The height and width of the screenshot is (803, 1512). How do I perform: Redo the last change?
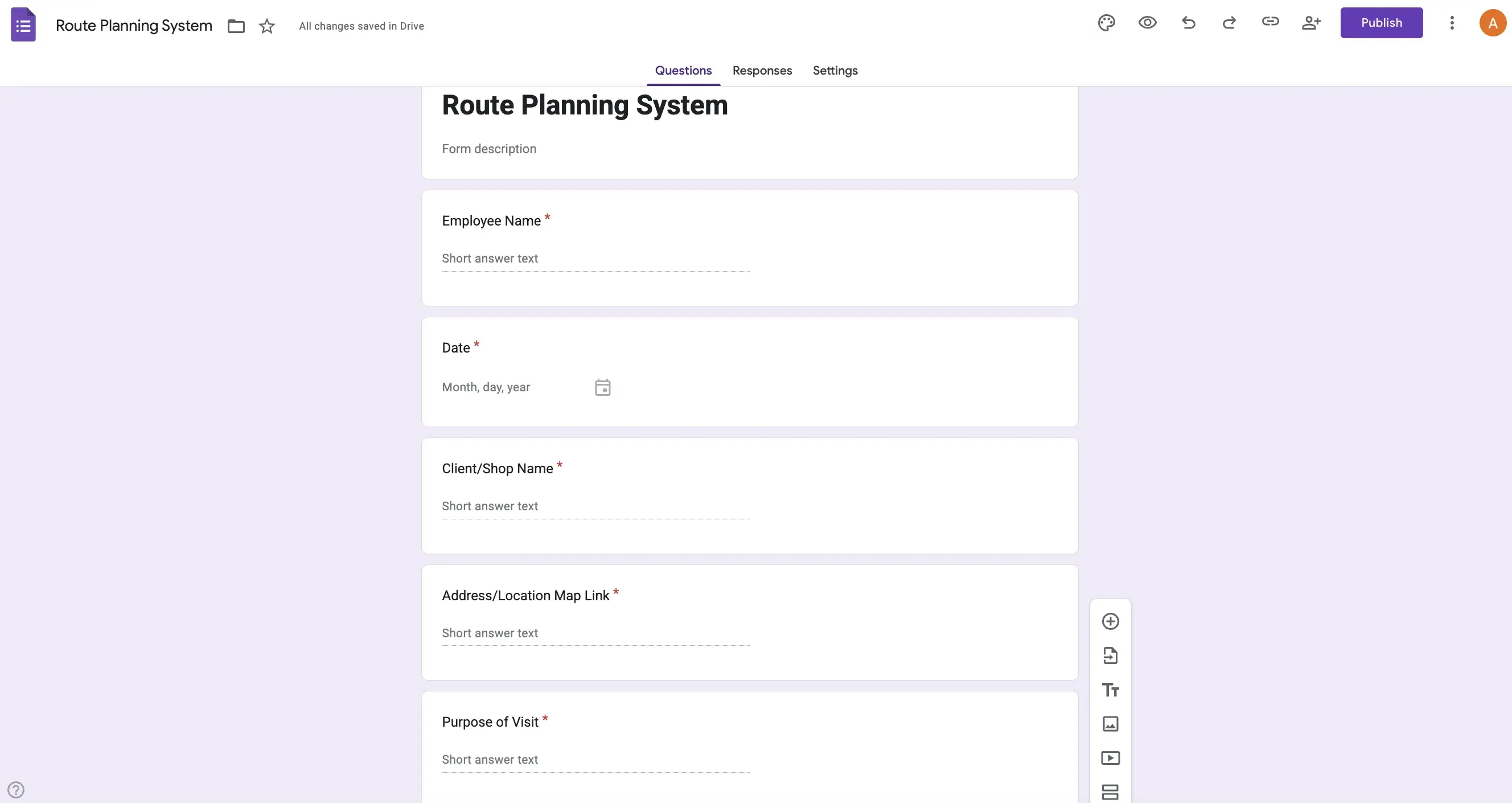[1229, 23]
